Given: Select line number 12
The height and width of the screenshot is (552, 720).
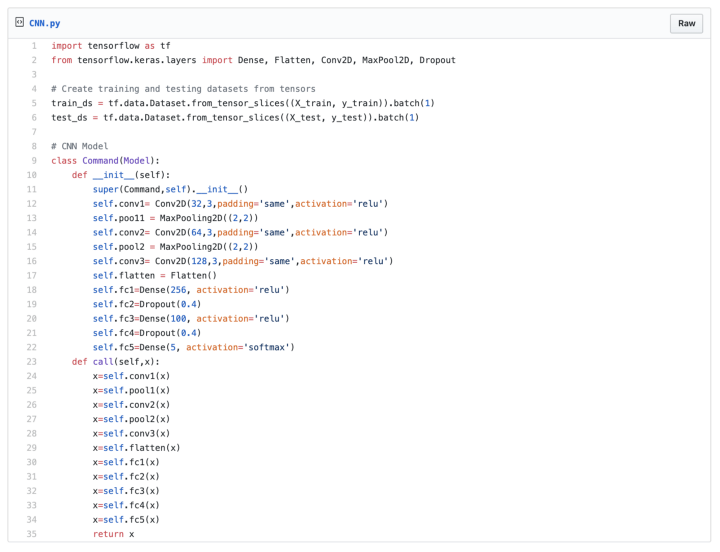Looking at the screenshot, I should [32, 204].
